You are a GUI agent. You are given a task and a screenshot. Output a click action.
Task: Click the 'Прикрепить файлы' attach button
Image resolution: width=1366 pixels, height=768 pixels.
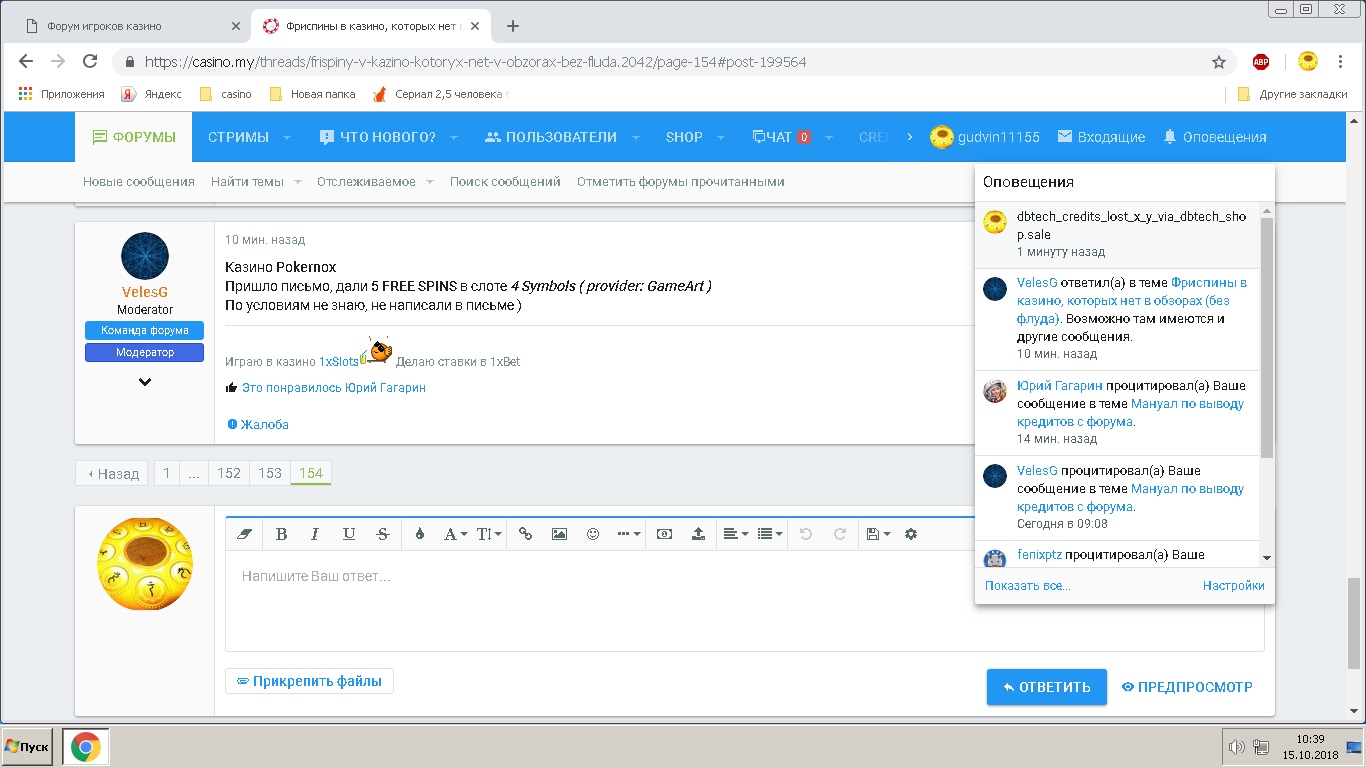pyautogui.click(x=309, y=681)
